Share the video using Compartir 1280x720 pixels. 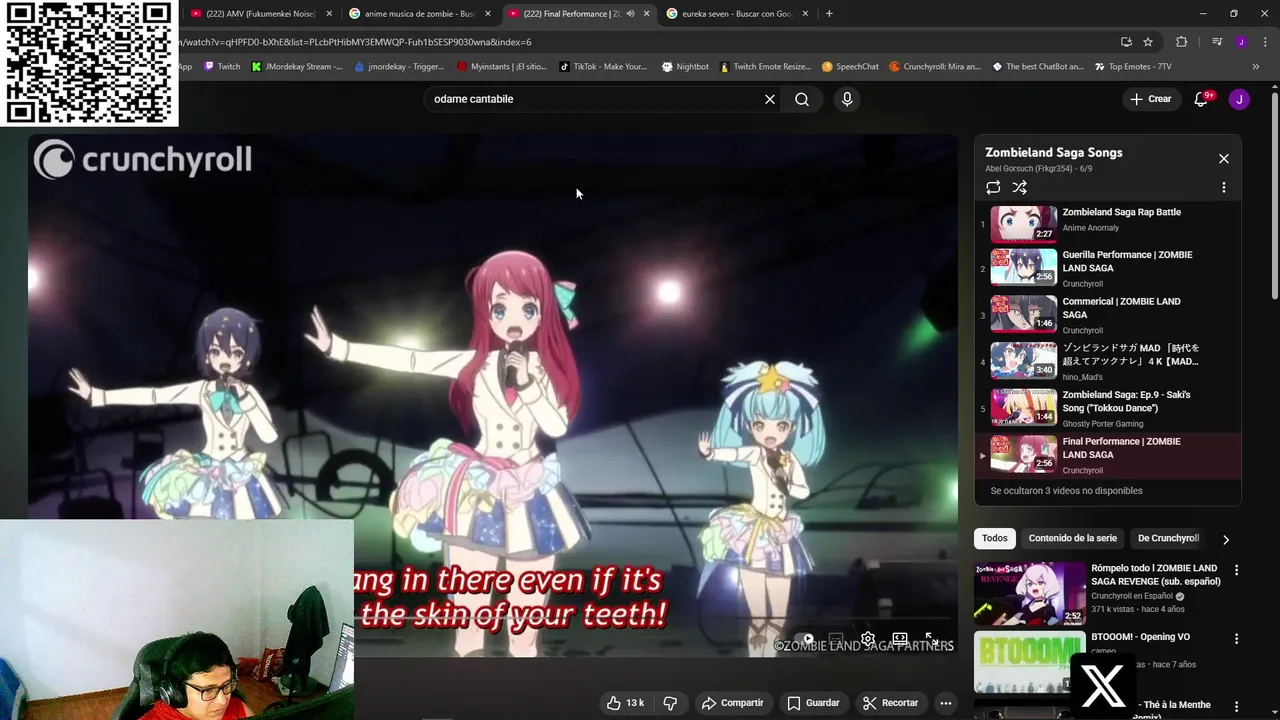tap(733, 703)
